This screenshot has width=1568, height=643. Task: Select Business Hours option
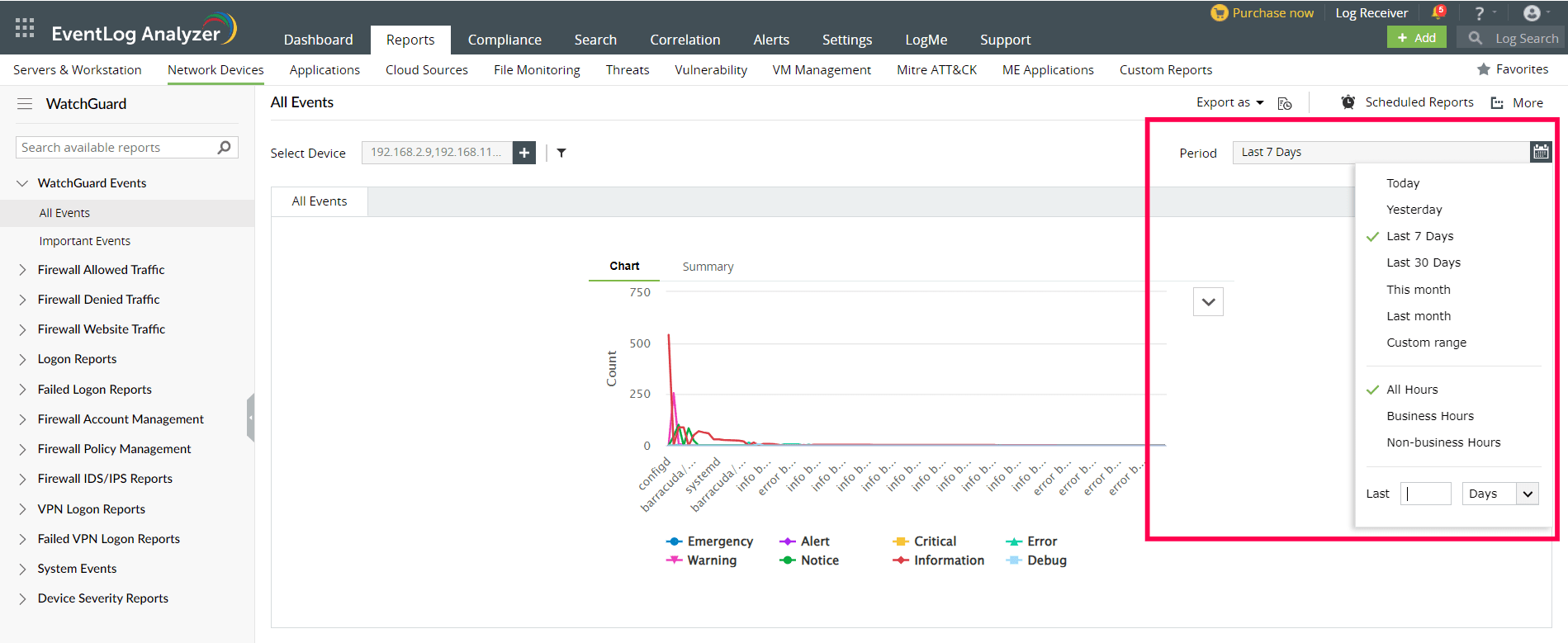1430,416
